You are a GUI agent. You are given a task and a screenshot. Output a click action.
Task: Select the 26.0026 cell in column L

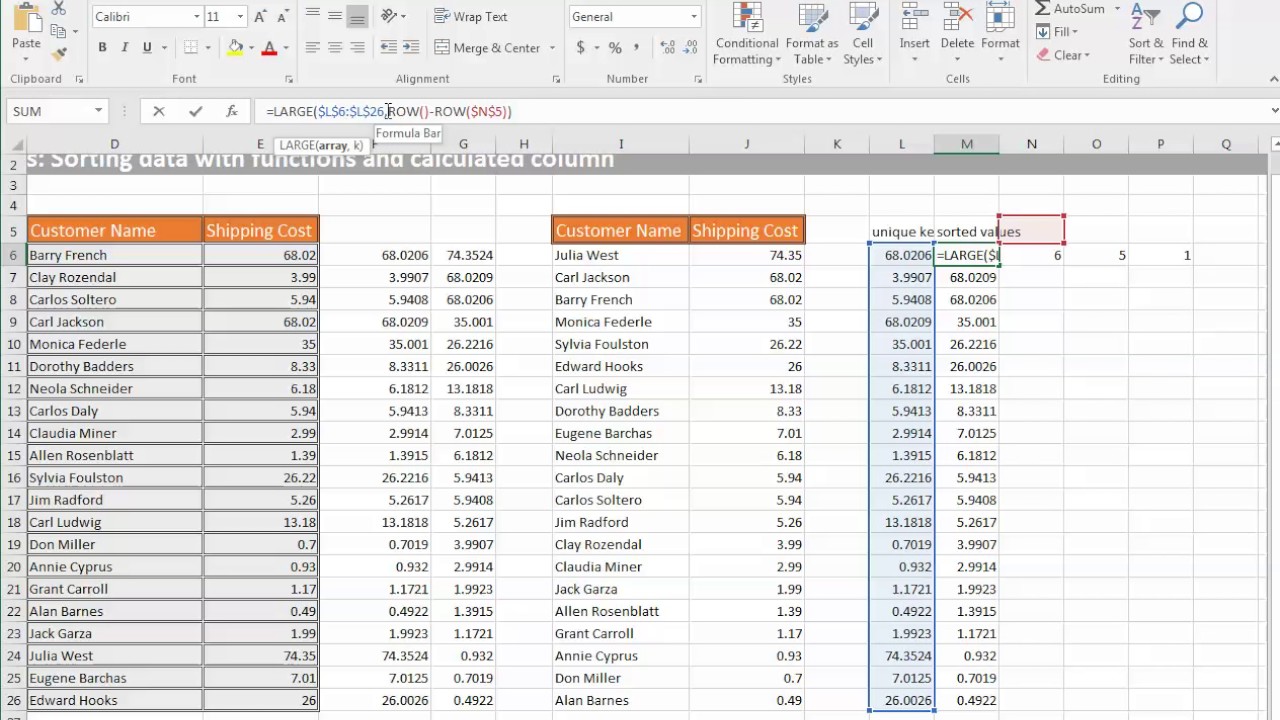tap(902, 700)
